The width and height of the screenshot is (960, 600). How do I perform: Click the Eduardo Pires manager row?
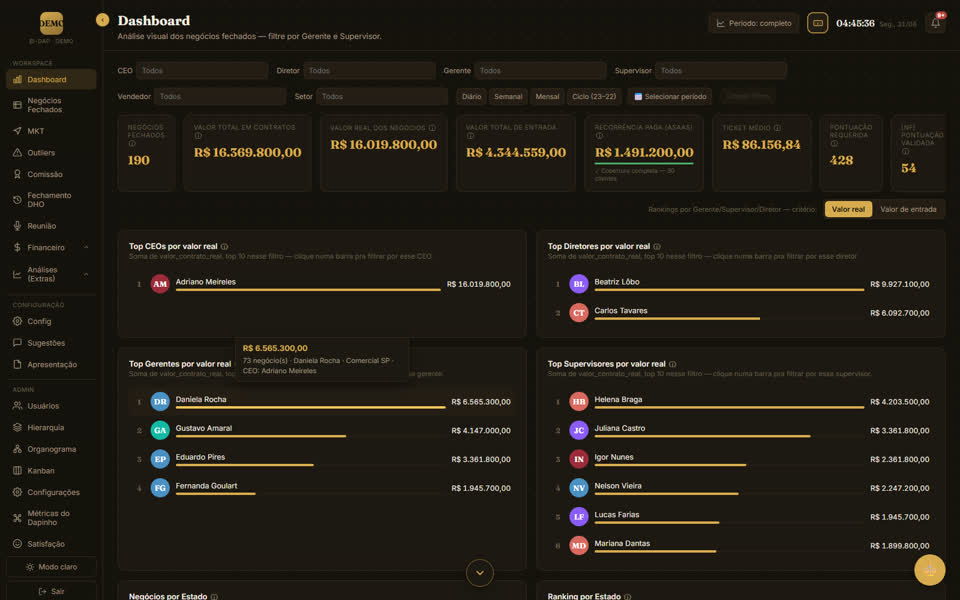pyautogui.click(x=322, y=459)
